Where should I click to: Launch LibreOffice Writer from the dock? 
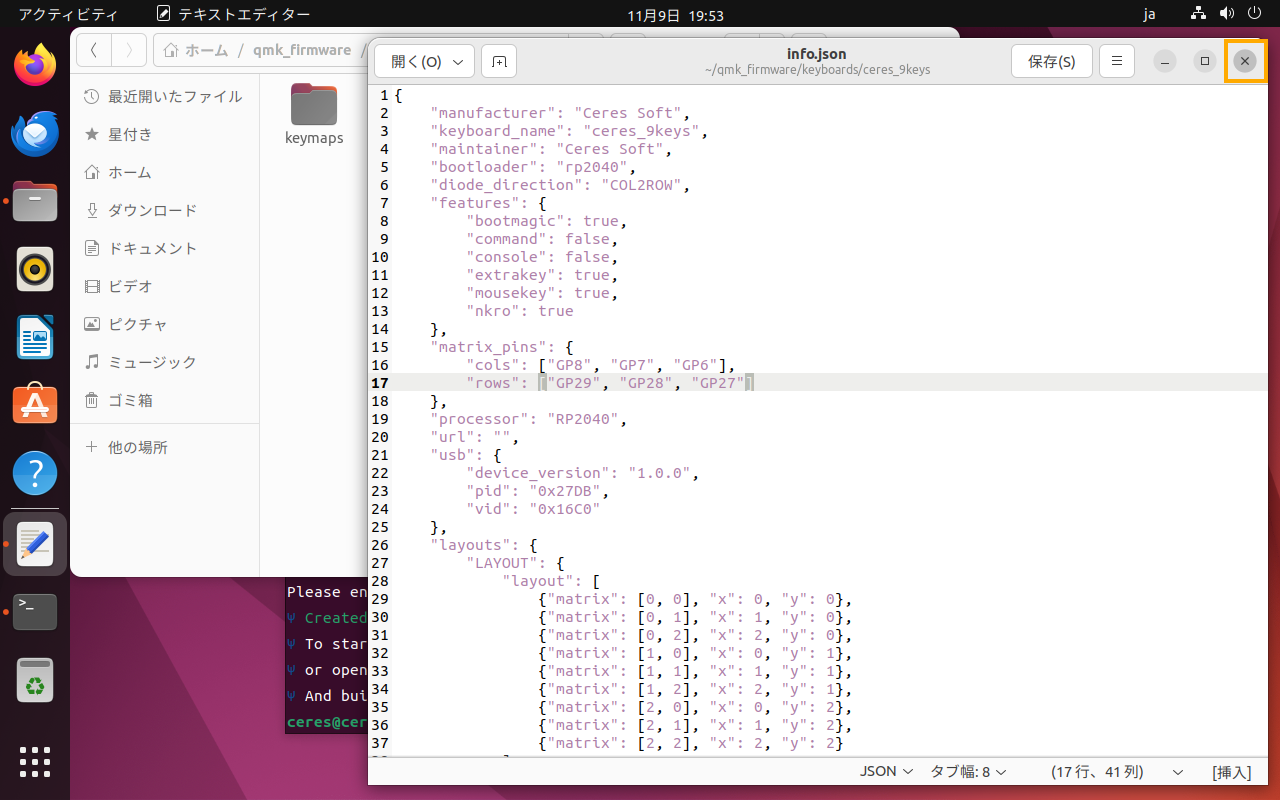point(35,337)
